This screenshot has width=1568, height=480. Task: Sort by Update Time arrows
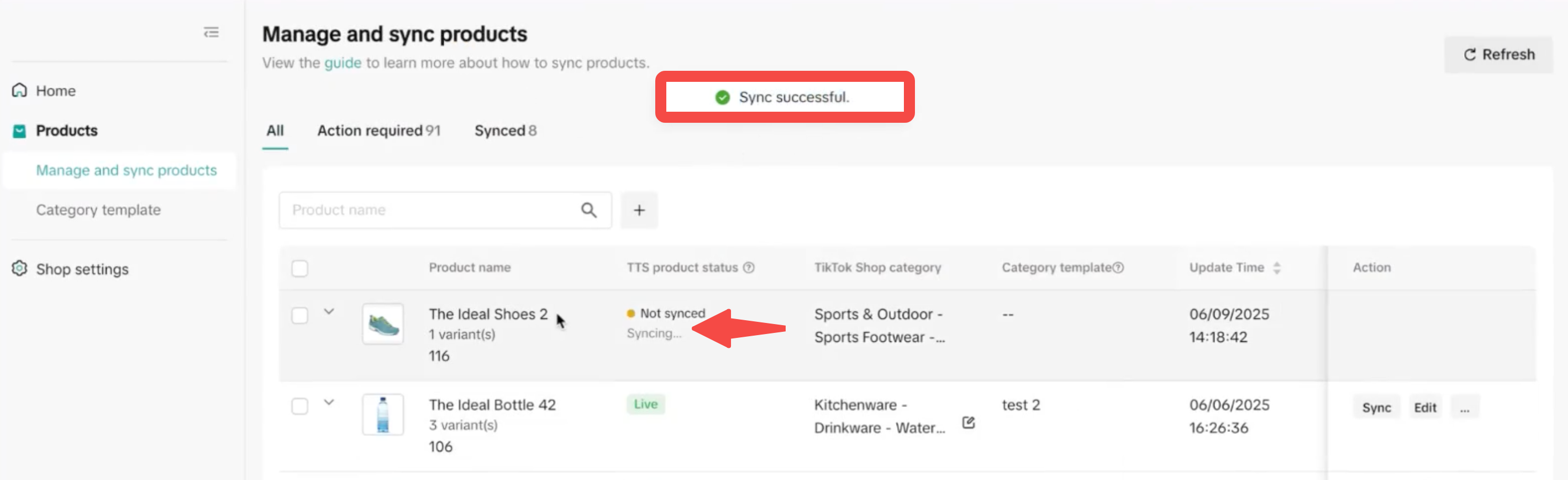click(1276, 268)
